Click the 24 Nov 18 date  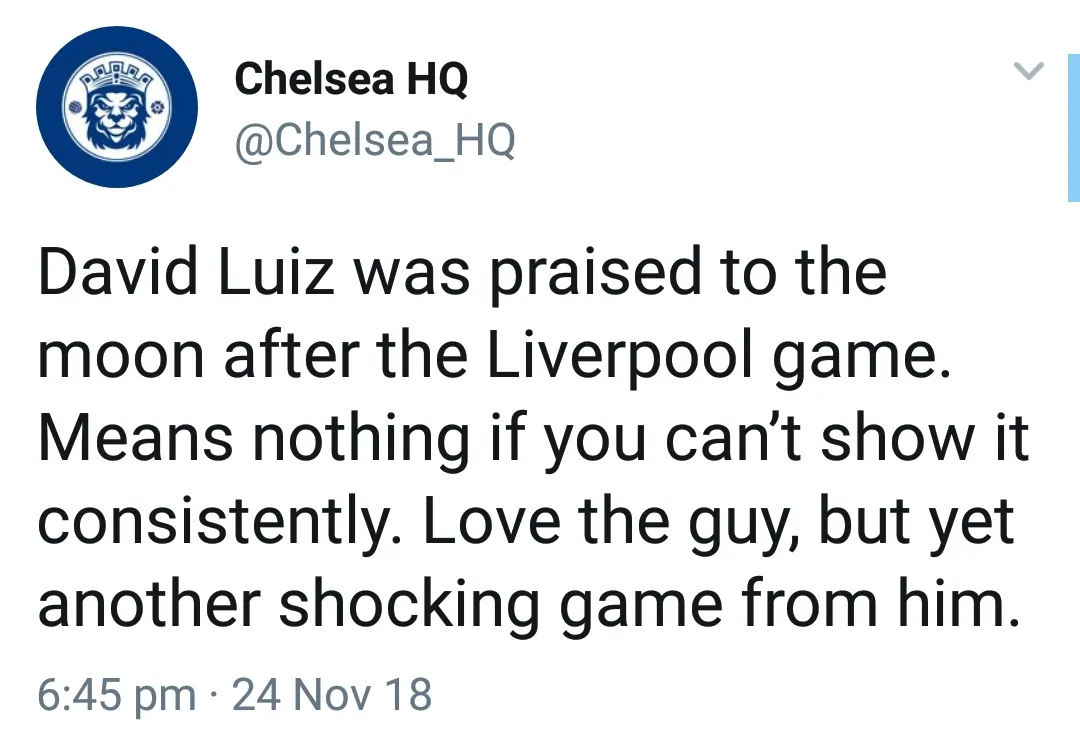[x=332, y=694]
